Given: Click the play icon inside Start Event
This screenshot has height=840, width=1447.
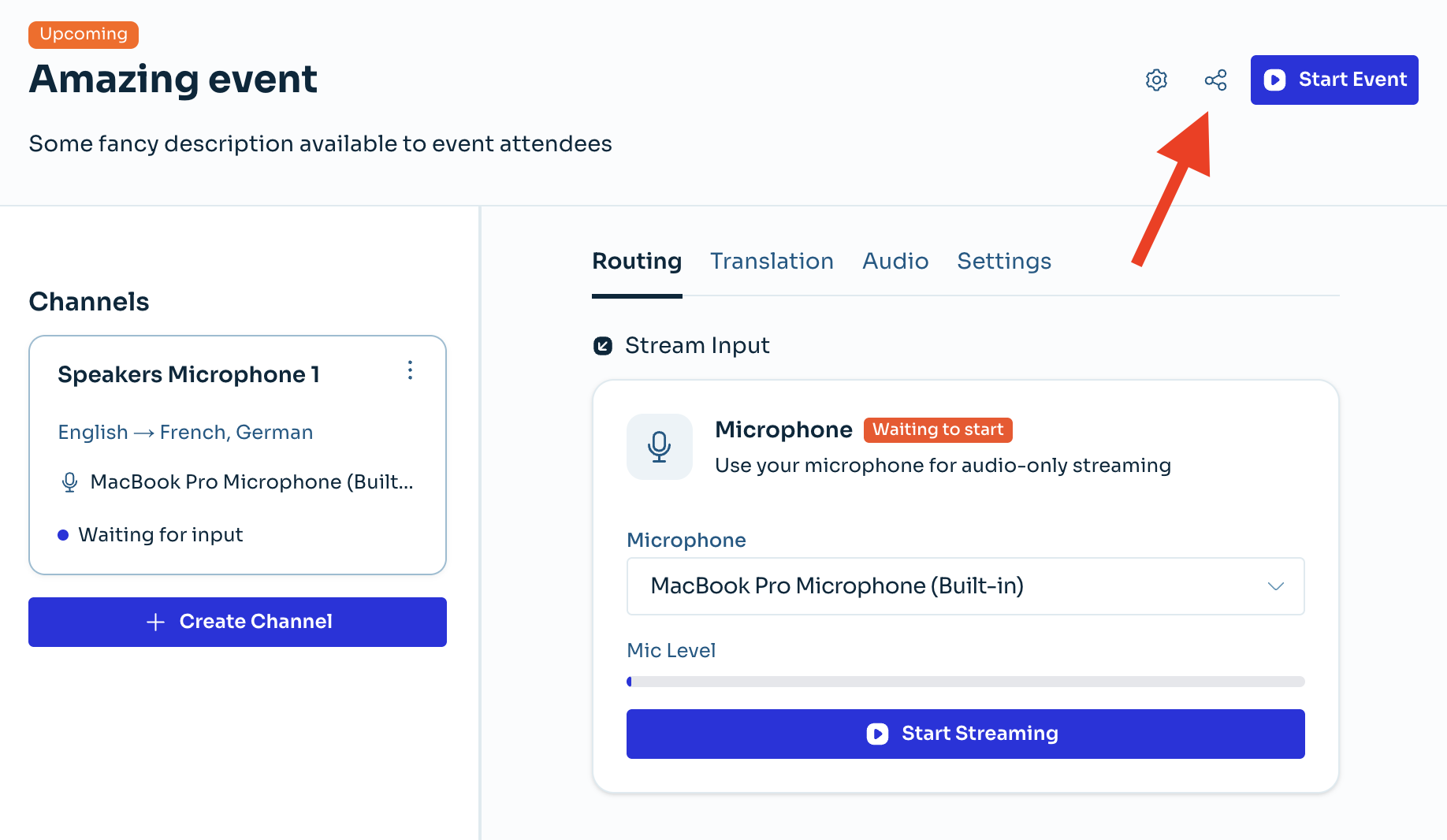Looking at the screenshot, I should (x=1275, y=80).
